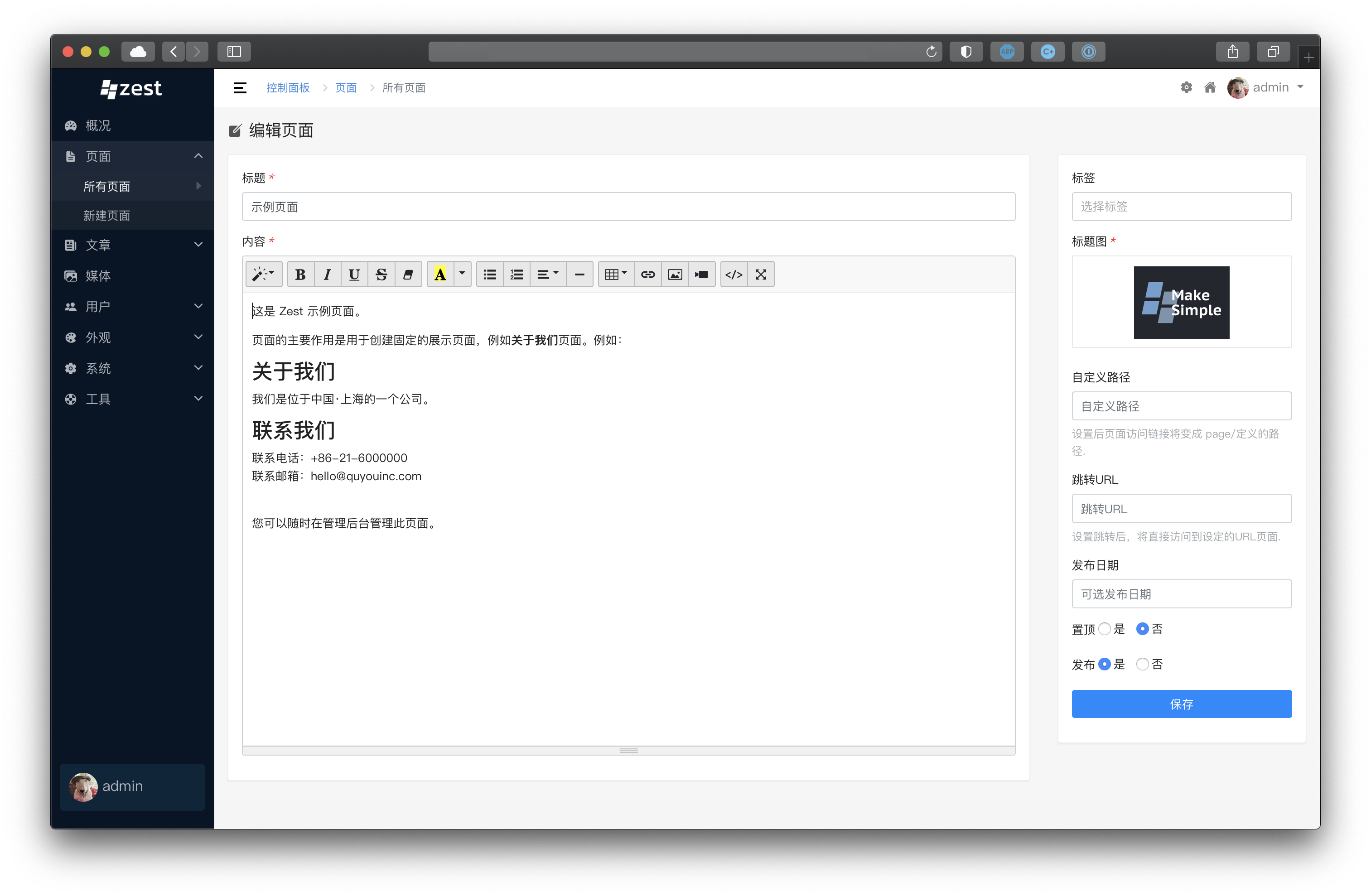Image resolution: width=1371 pixels, height=896 pixels.
Task: Insert a link using chain icon
Action: click(x=647, y=274)
